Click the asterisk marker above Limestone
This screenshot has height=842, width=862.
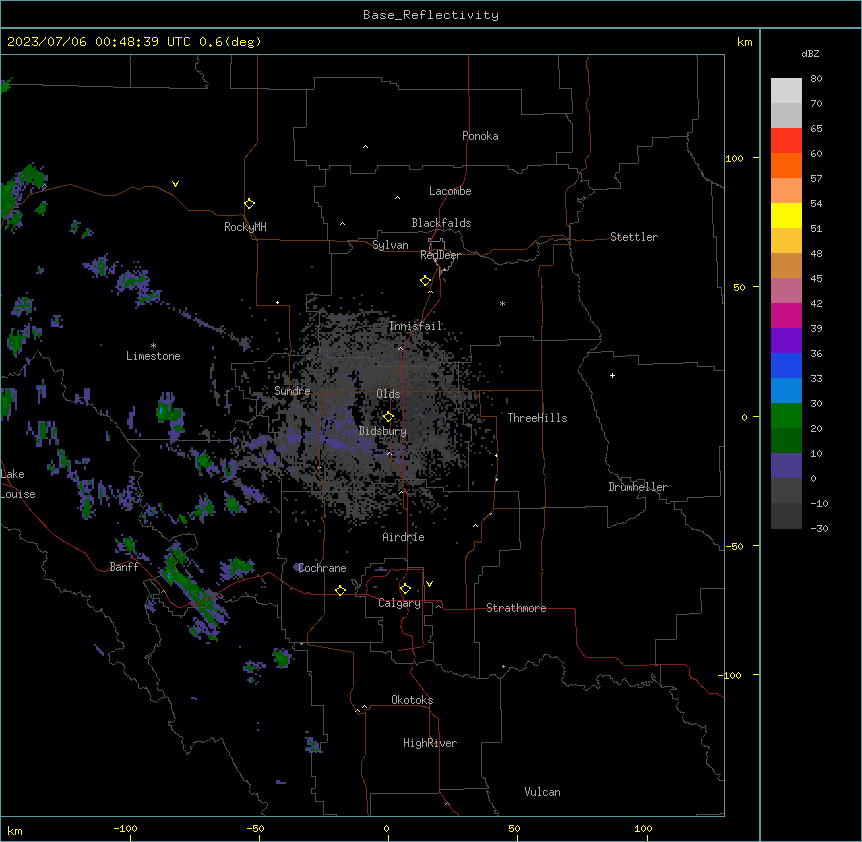(153, 346)
